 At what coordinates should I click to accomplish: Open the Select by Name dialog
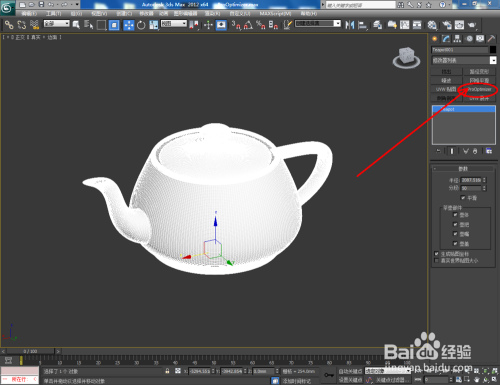88,25
